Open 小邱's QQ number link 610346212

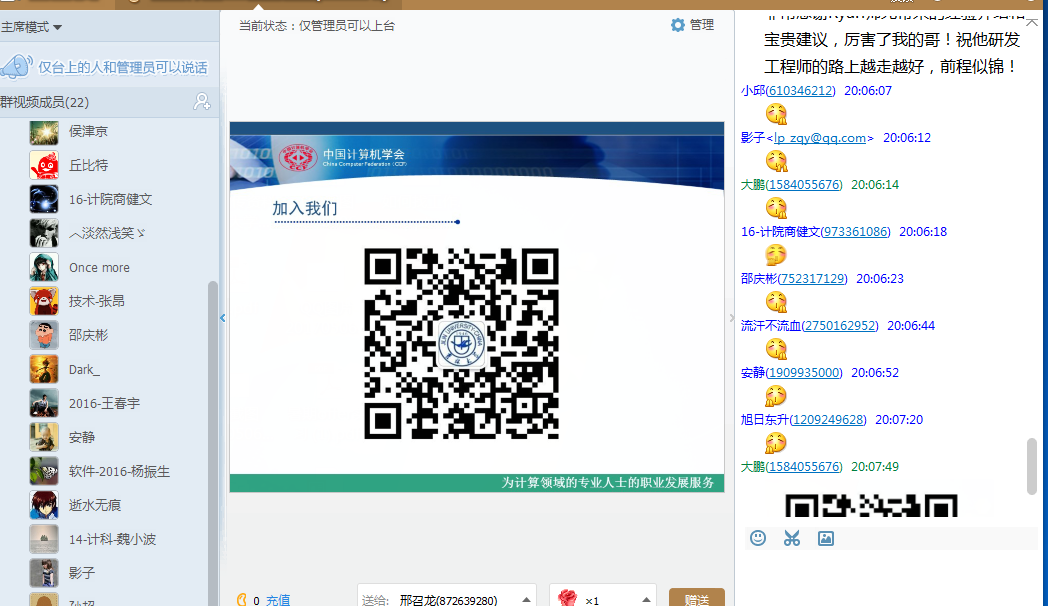point(800,90)
